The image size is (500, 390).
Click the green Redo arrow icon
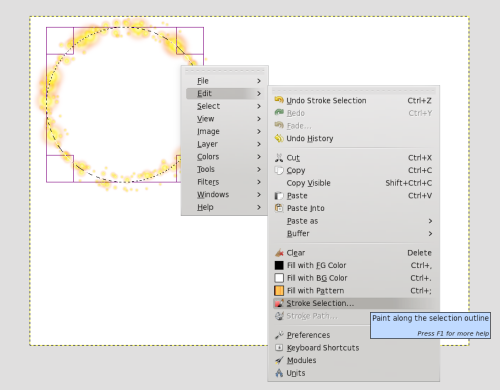(279, 113)
